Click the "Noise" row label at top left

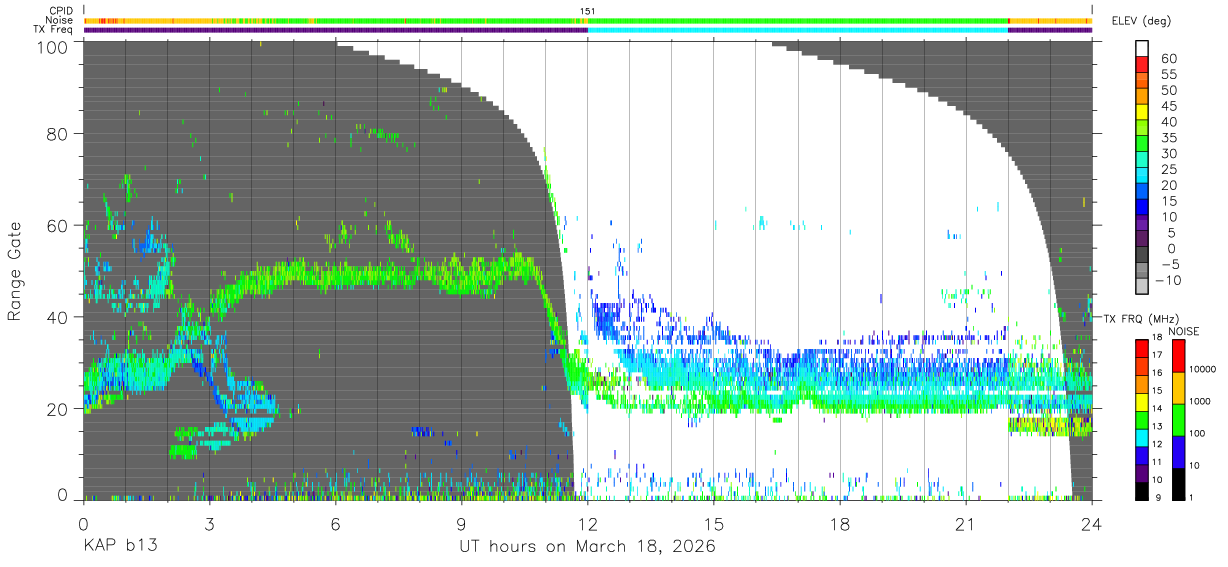(x=61, y=20)
